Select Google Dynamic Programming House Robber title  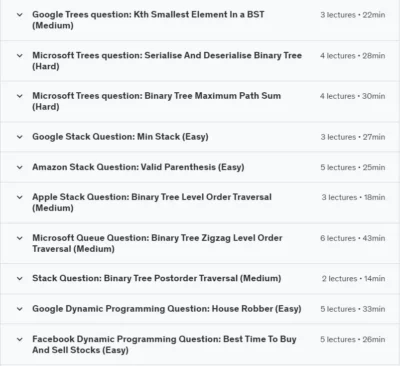[x=167, y=309]
